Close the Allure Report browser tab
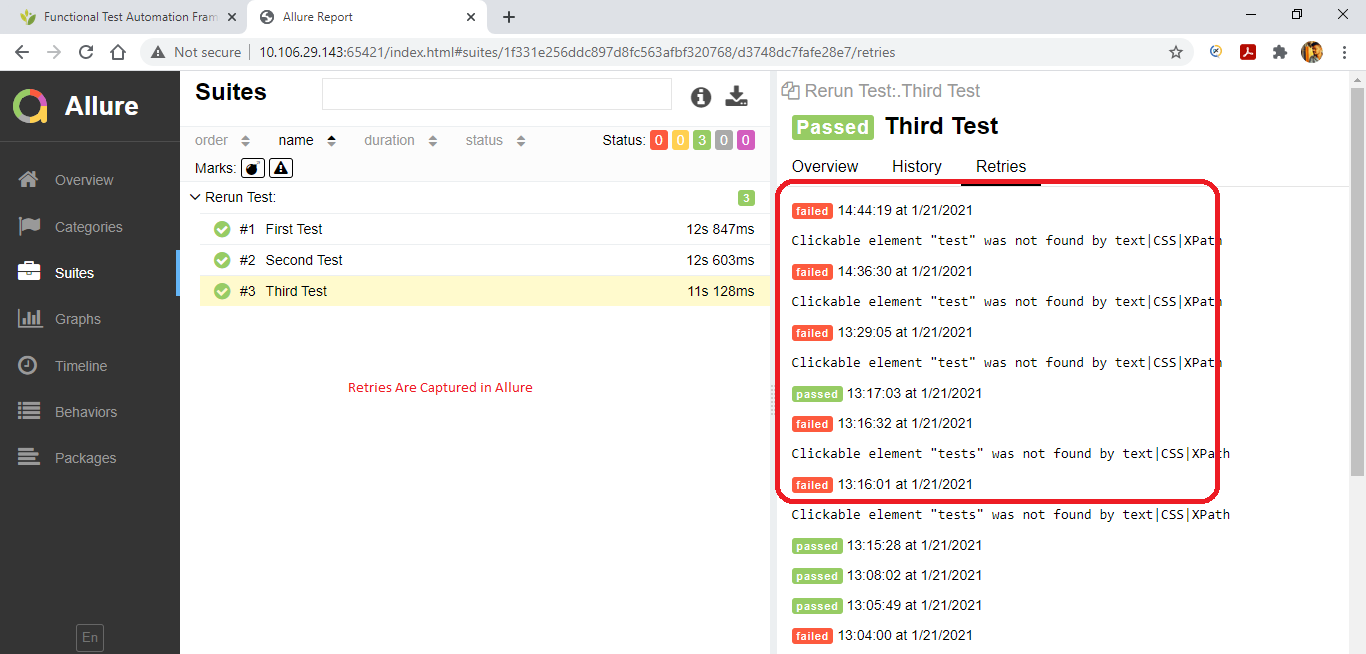This screenshot has height=654, width=1366. point(470,17)
